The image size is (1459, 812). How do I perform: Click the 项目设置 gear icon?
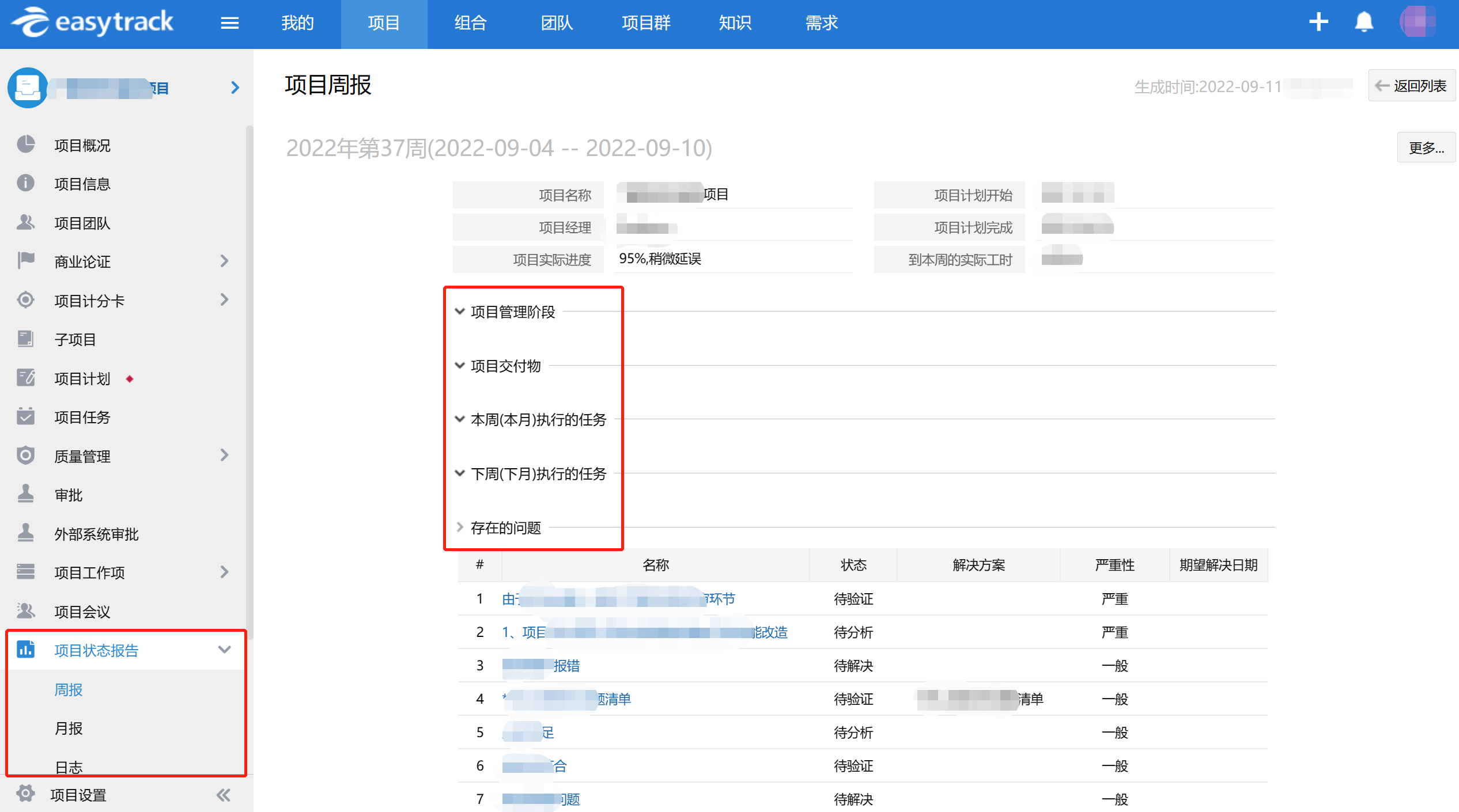click(x=26, y=794)
